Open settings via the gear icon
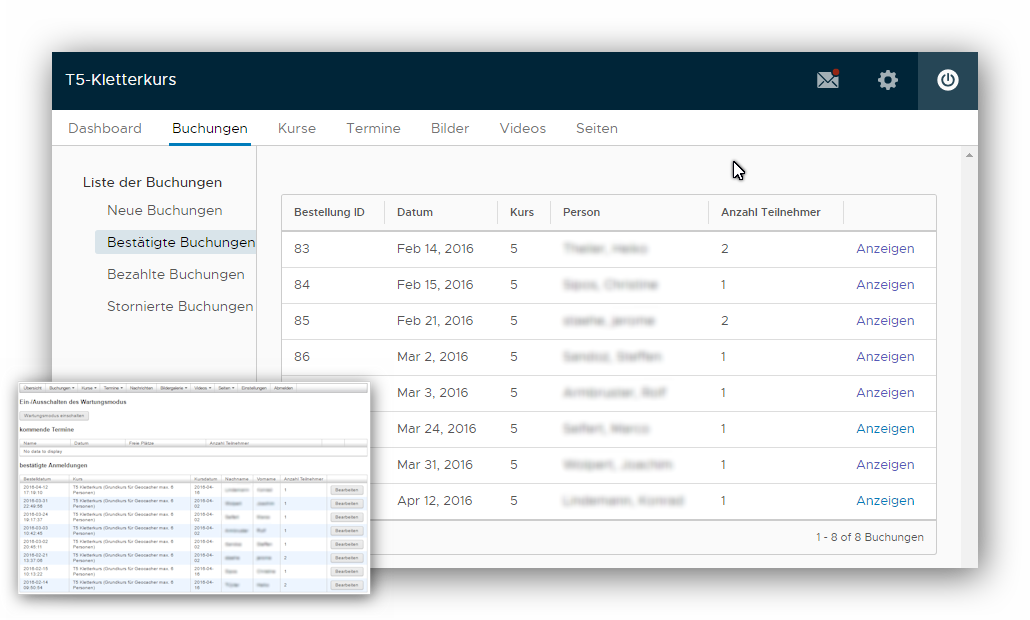The width and height of the screenshot is (1030, 620). (888, 80)
